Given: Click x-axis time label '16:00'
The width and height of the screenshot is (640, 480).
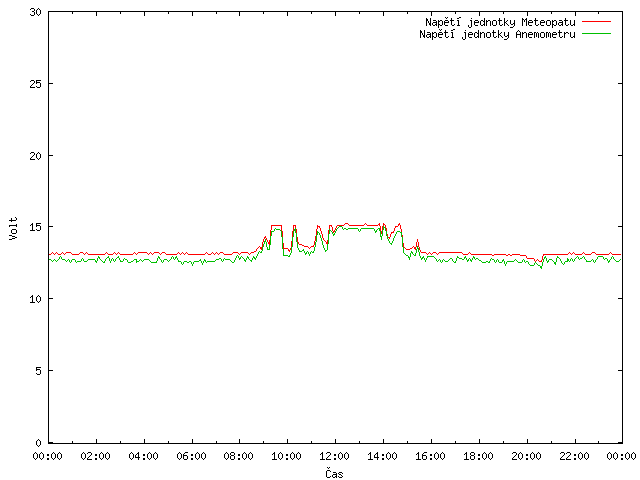Looking at the screenshot, I should coord(430,456).
